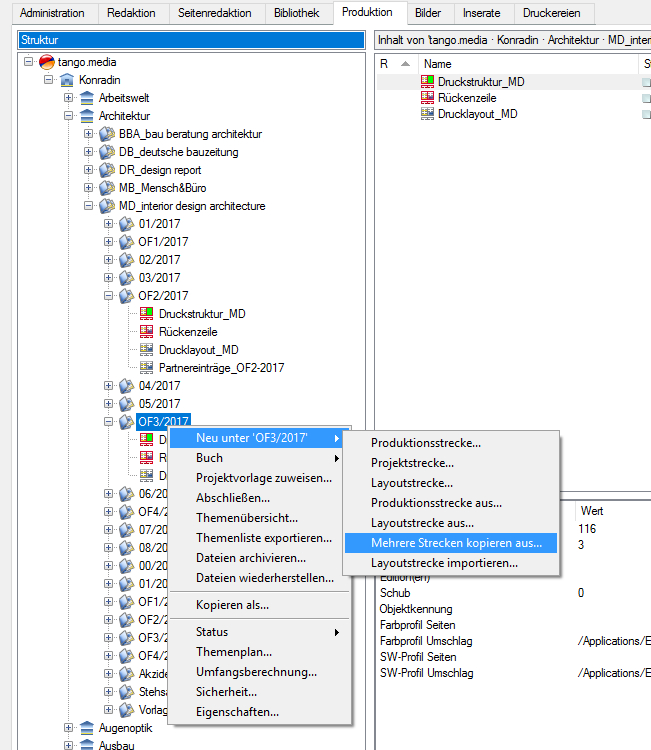Image resolution: width=651 pixels, height=750 pixels.
Task: Choose 'Mehrere Strecken kopieren aus...' submenu entry
Action: [456, 543]
